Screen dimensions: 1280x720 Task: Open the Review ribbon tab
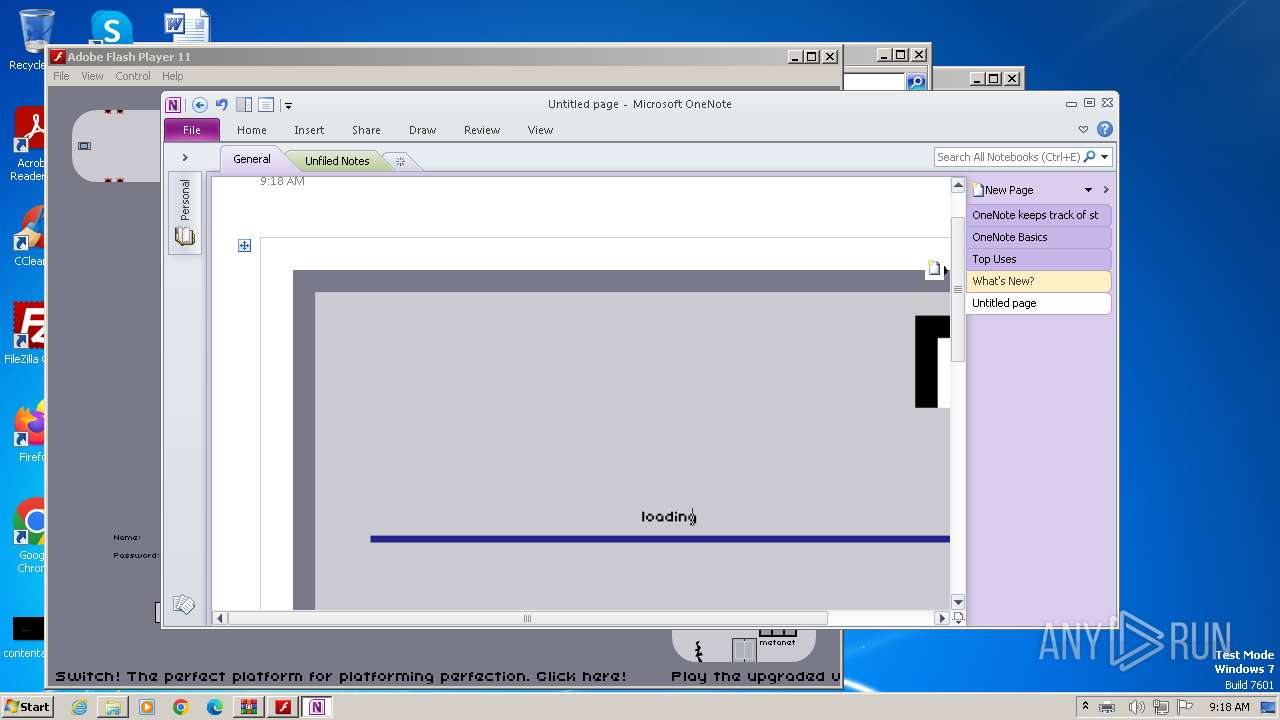(481, 130)
